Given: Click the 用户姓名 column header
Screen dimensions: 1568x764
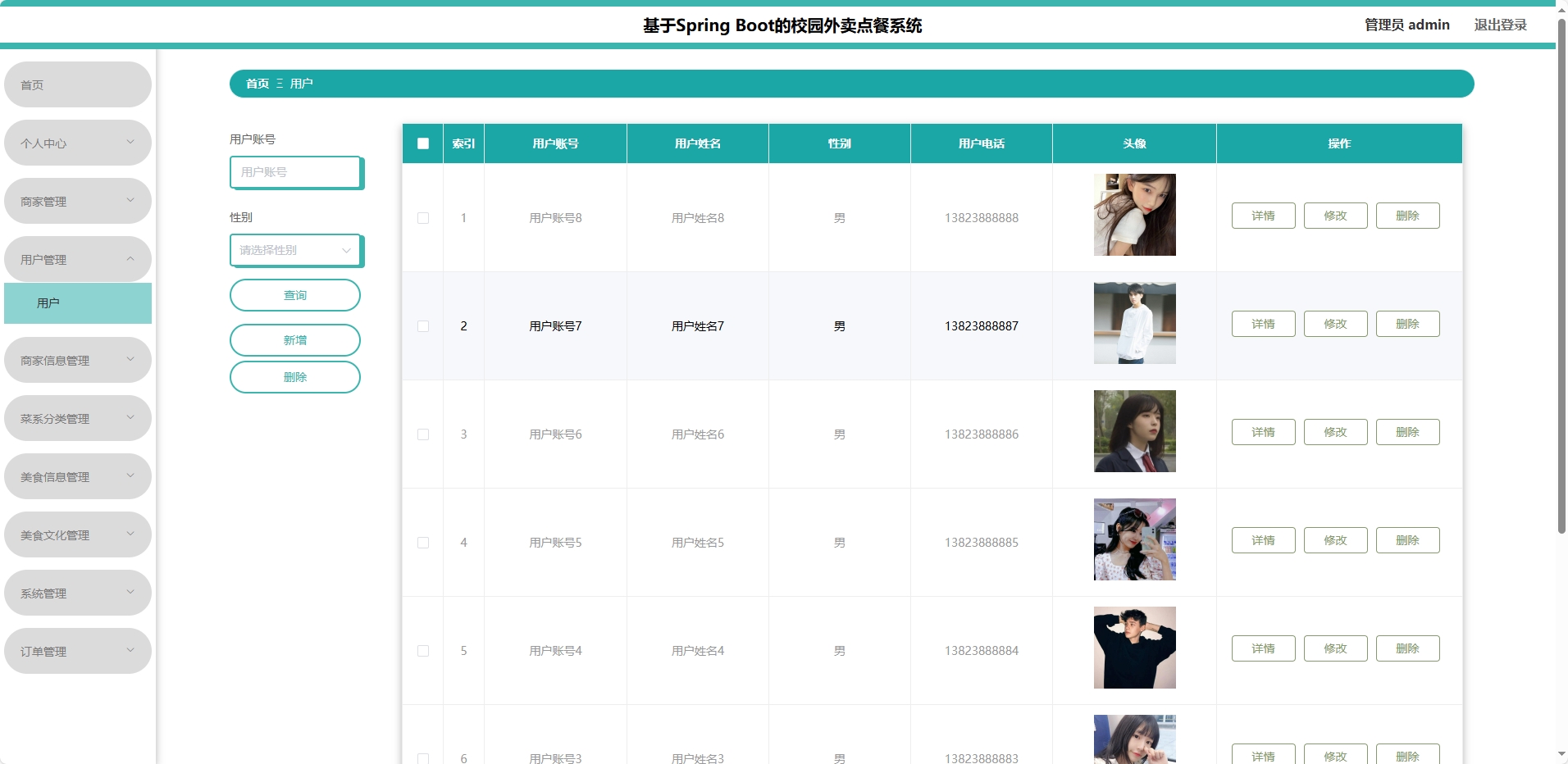Looking at the screenshot, I should coord(698,143).
